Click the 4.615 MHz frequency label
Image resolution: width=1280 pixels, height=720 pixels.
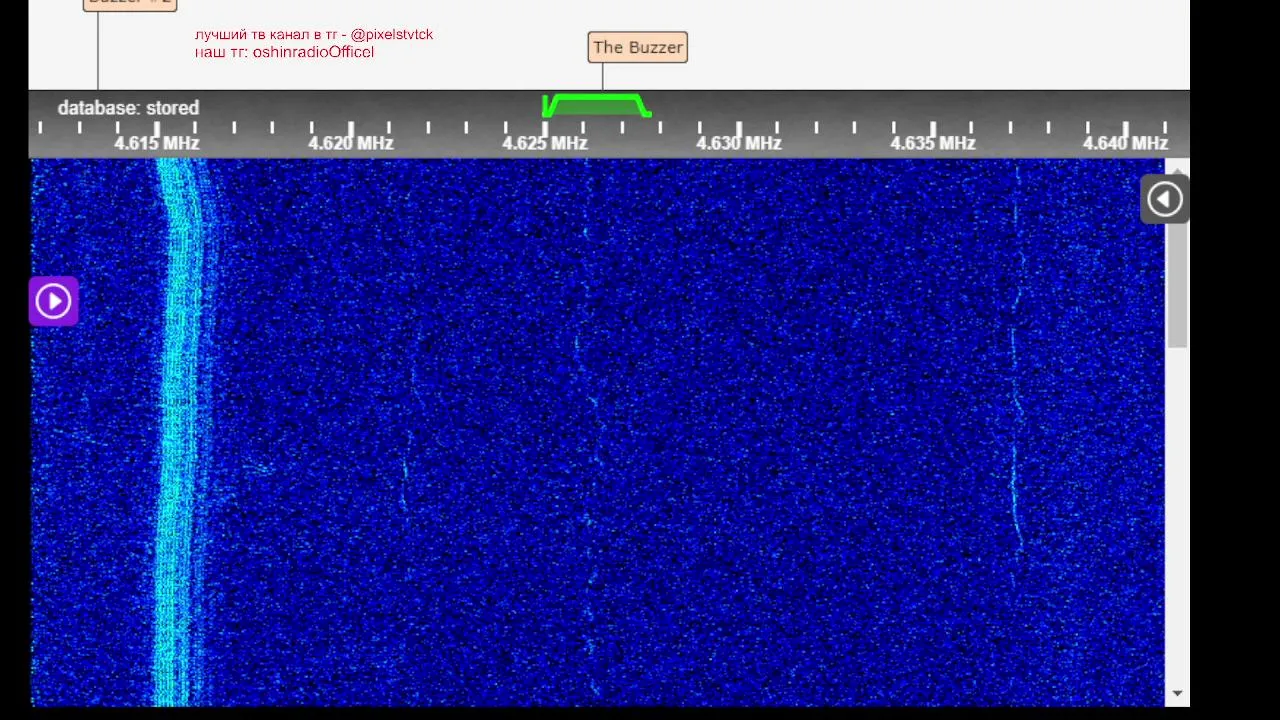click(x=157, y=143)
